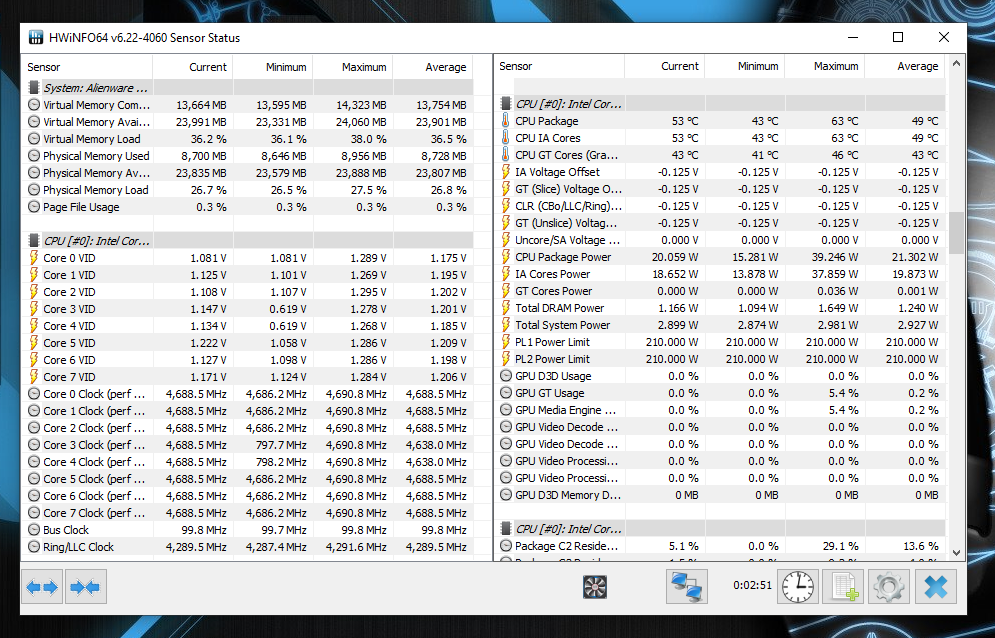Select the GPU Media Engine row
The image size is (995, 638).
click(x=720, y=409)
